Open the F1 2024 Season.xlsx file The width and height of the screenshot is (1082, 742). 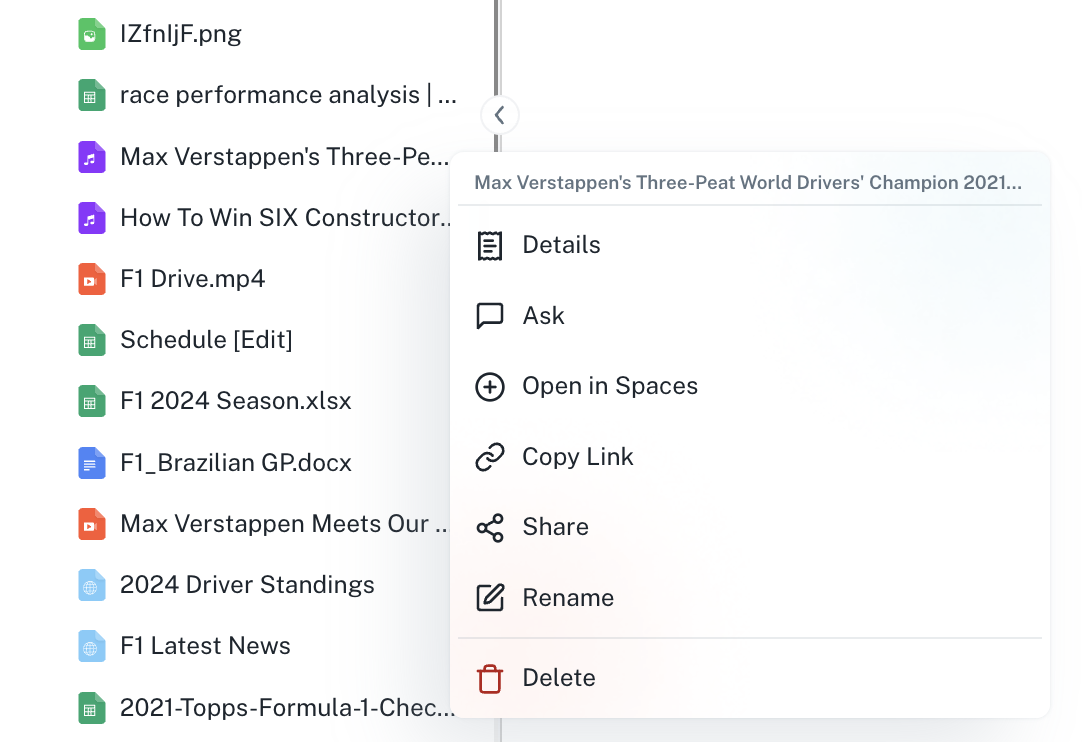tap(235, 401)
